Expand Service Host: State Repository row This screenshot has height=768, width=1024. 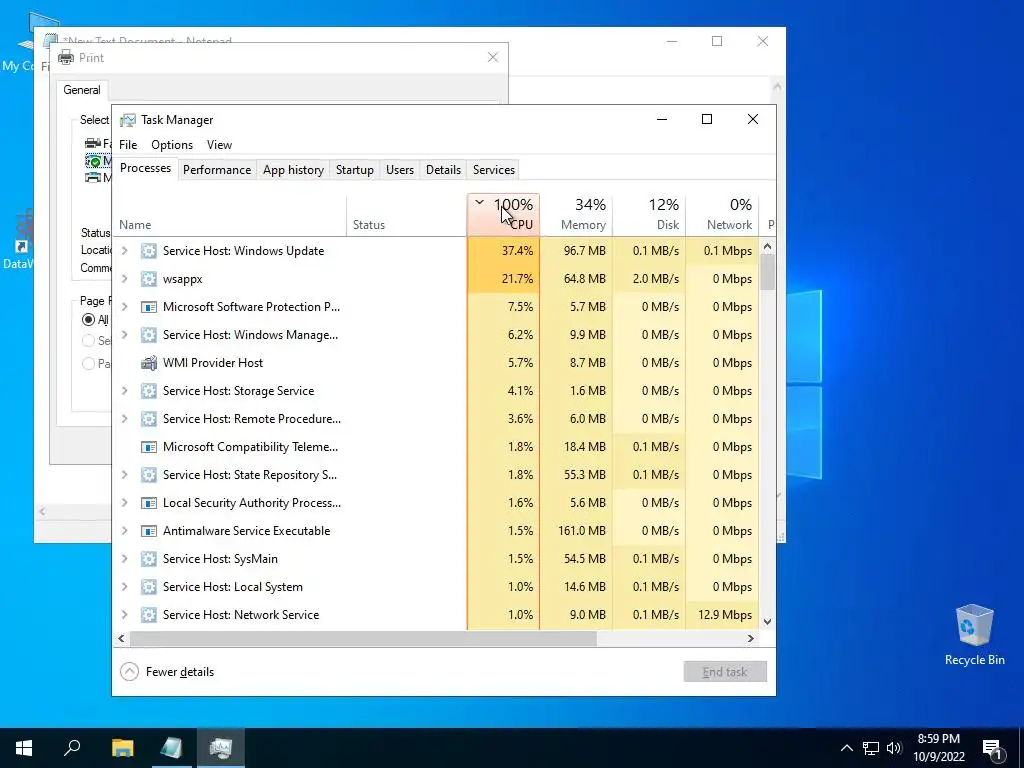pyautogui.click(x=125, y=475)
